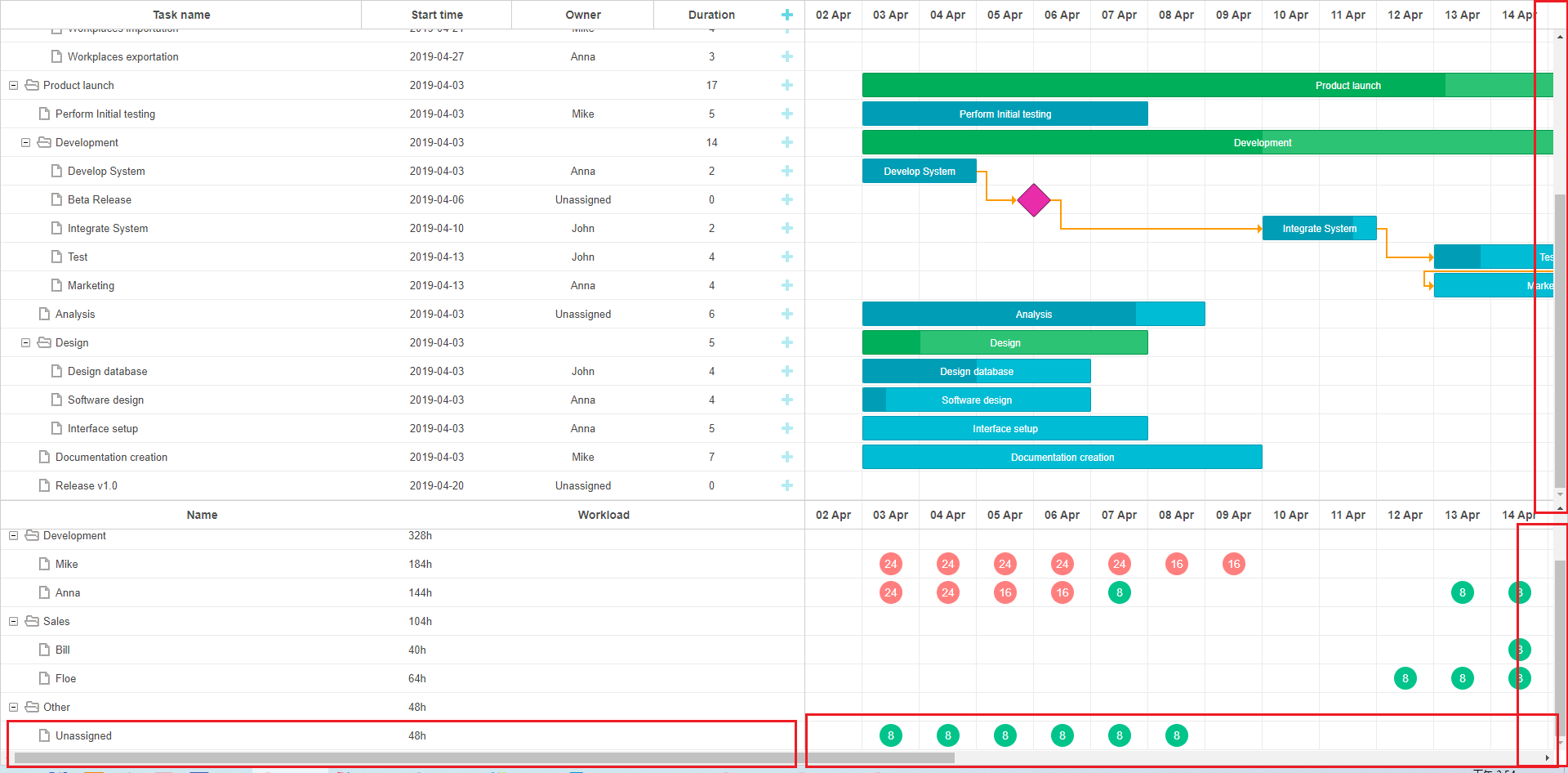Click the Task name column header
Image resolution: width=1568 pixels, height=773 pixels.
pyautogui.click(x=180, y=14)
